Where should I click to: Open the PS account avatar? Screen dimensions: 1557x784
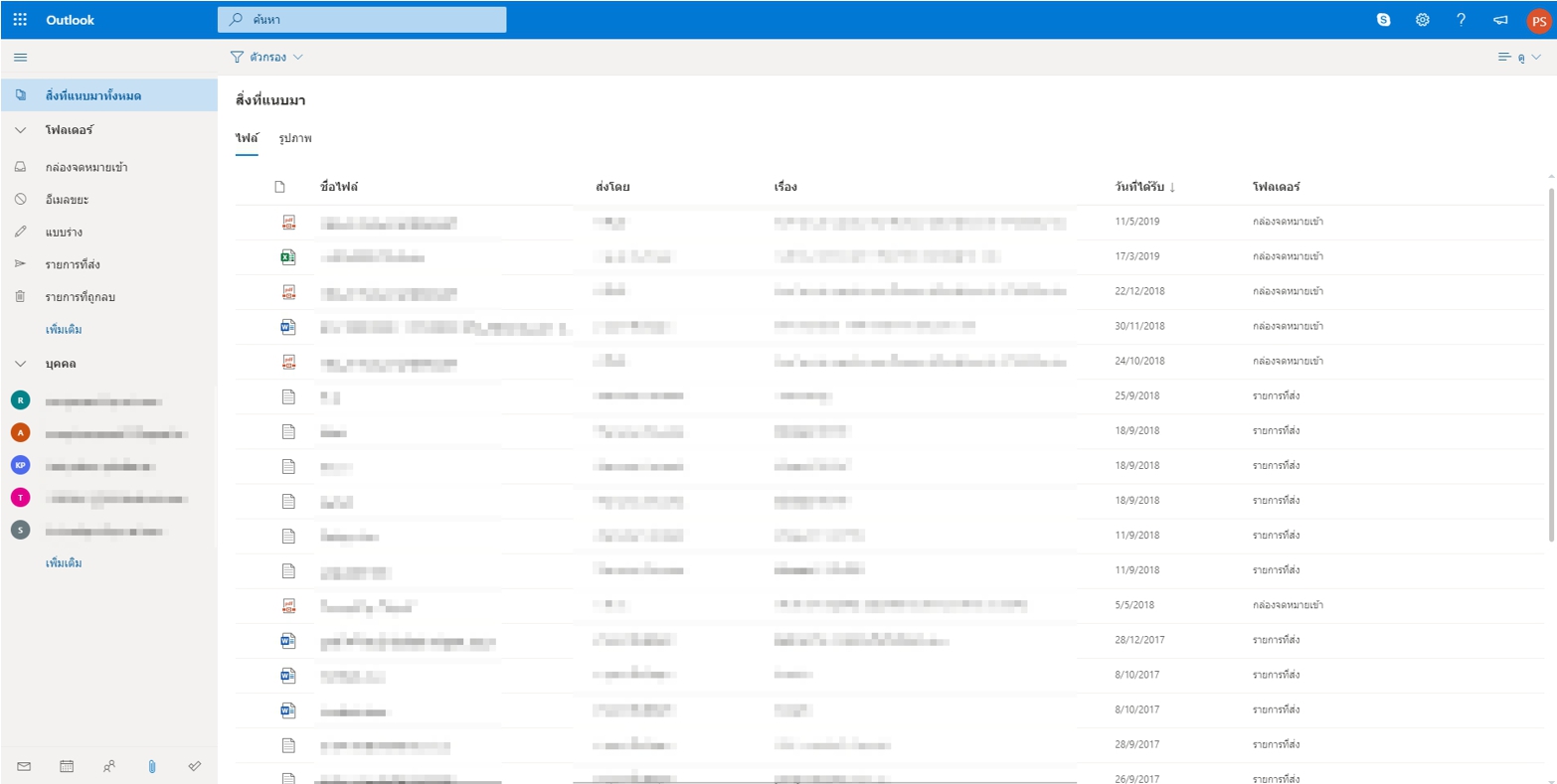point(1538,21)
